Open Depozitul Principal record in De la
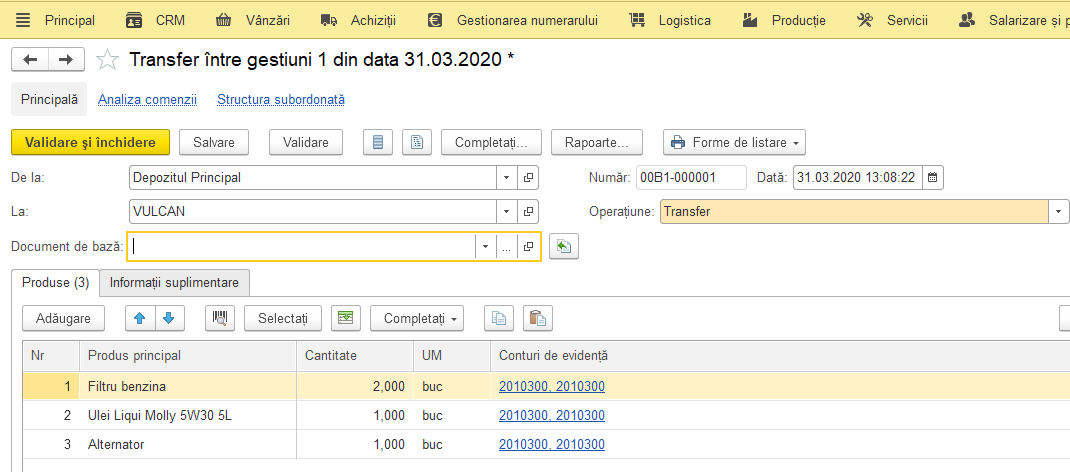This screenshot has width=1070, height=472. [527, 177]
